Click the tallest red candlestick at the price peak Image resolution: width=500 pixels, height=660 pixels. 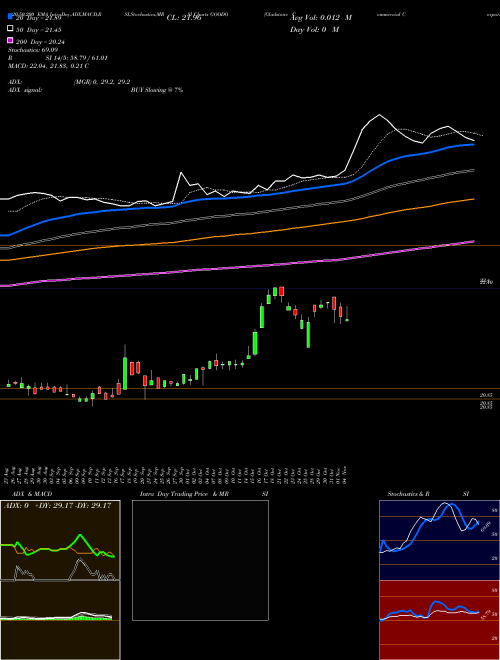click(x=282, y=291)
